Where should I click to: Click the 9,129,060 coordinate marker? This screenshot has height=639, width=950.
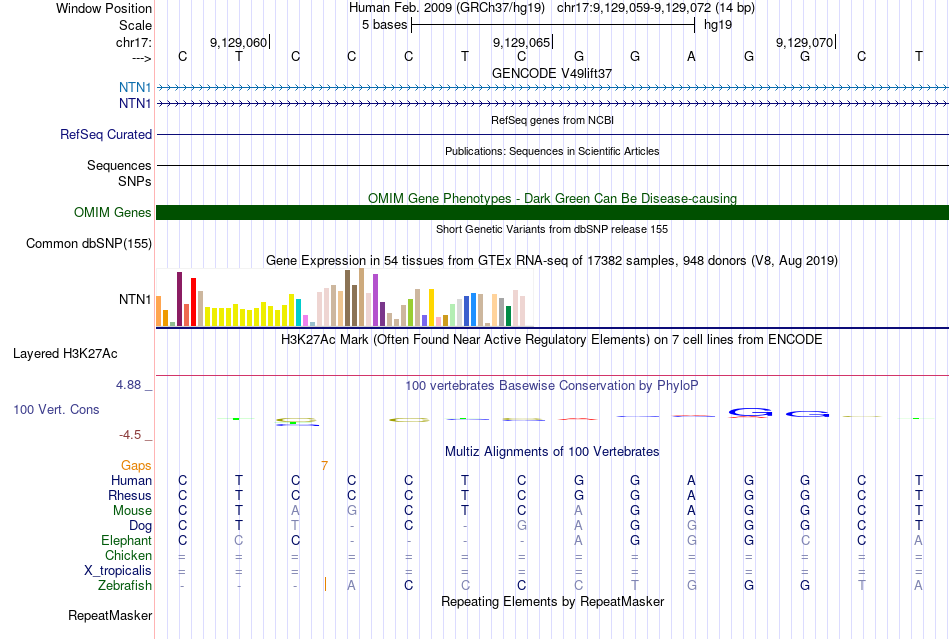[x=238, y=42]
